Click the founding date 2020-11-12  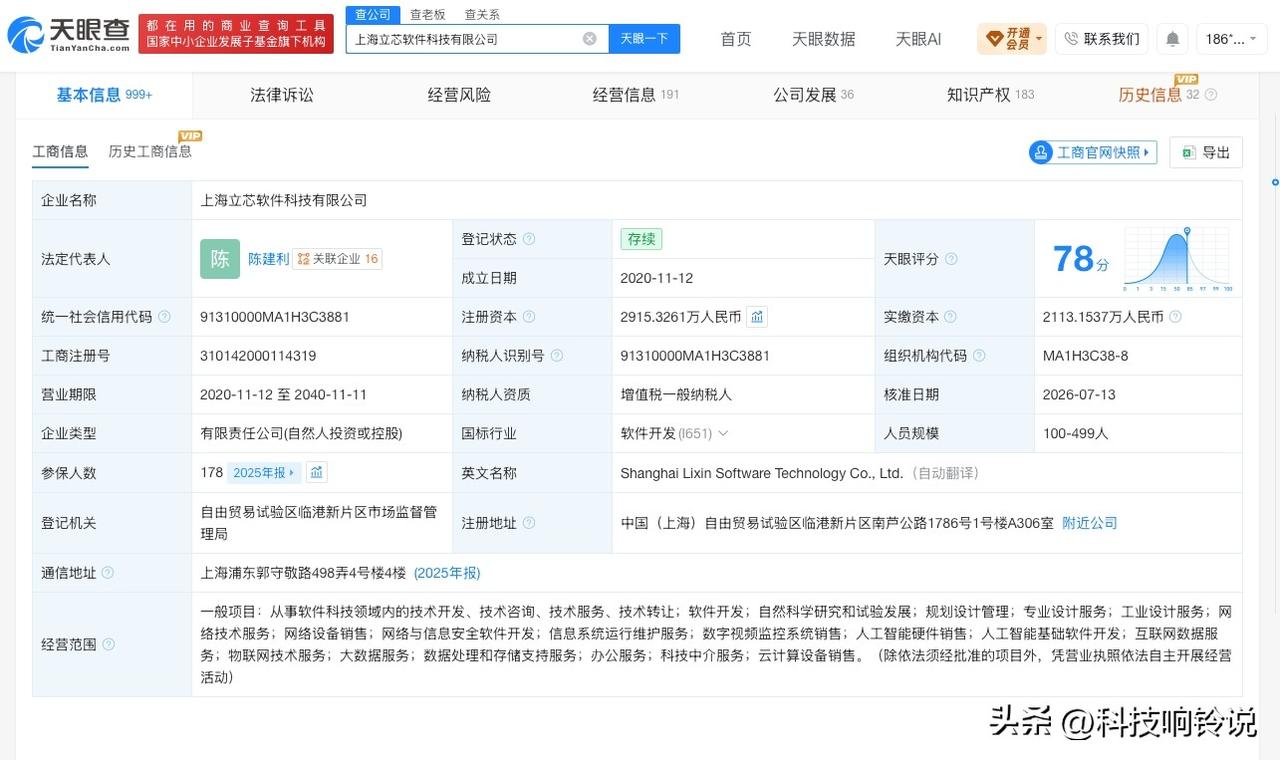point(657,278)
